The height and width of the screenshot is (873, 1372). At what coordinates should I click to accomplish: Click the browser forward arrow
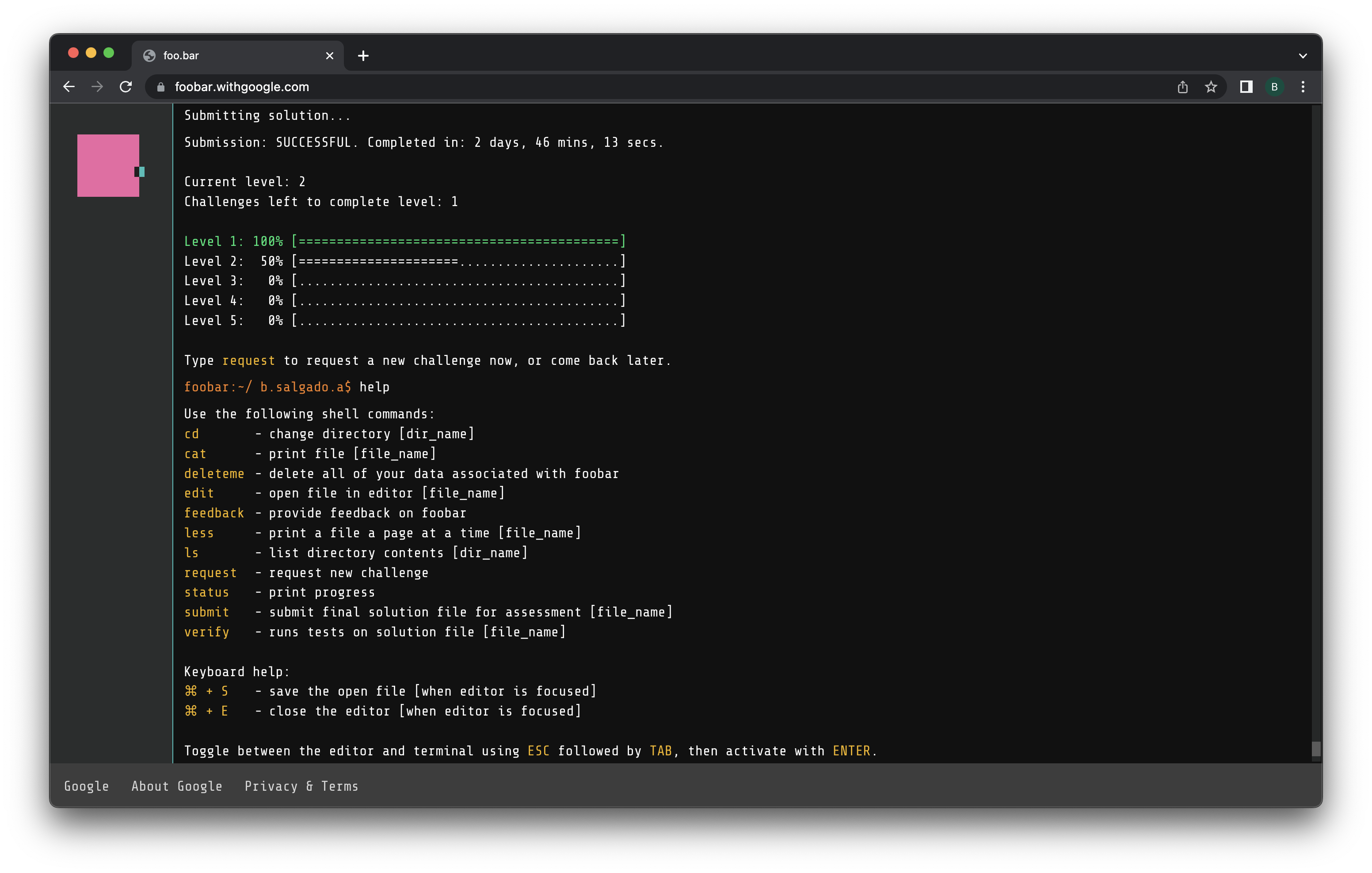[x=97, y=87]
